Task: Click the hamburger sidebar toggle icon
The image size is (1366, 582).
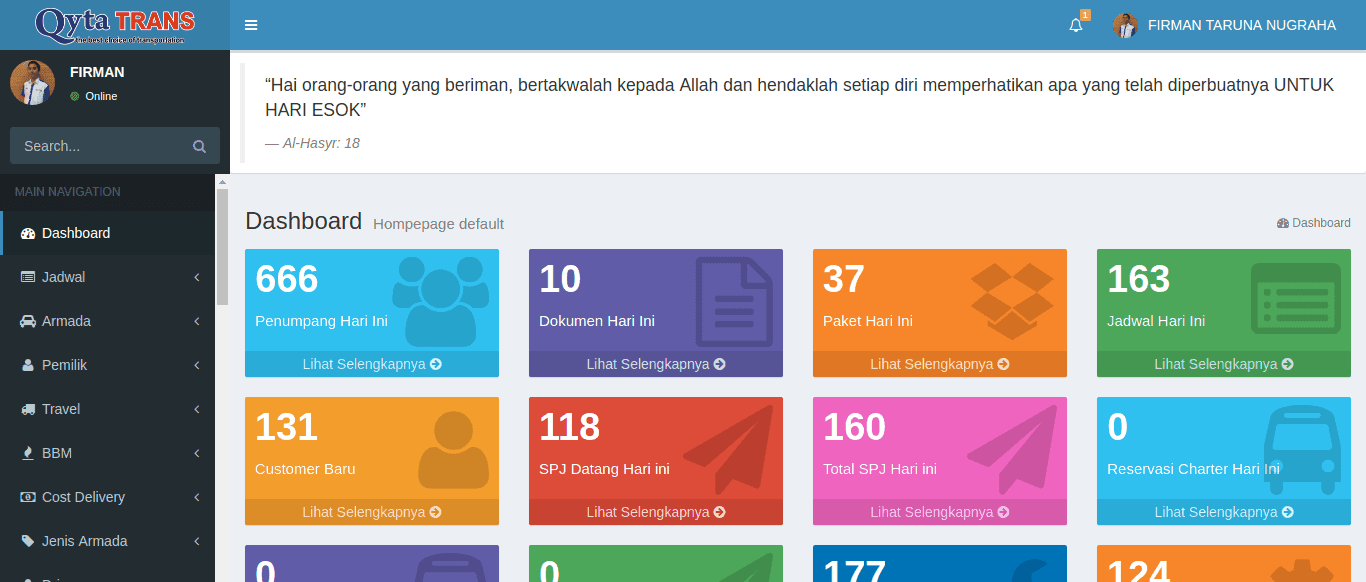Action: point(250,24)
